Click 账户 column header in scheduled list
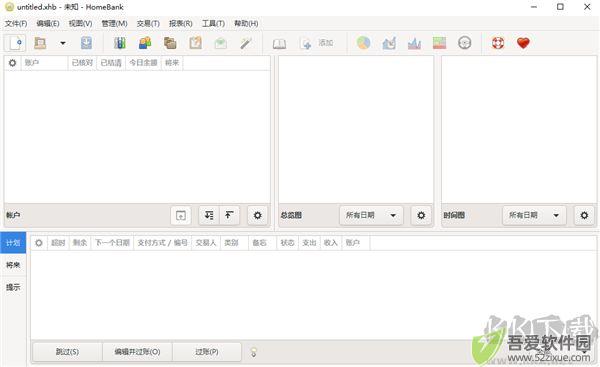600x367 pixels. point(355,243)
